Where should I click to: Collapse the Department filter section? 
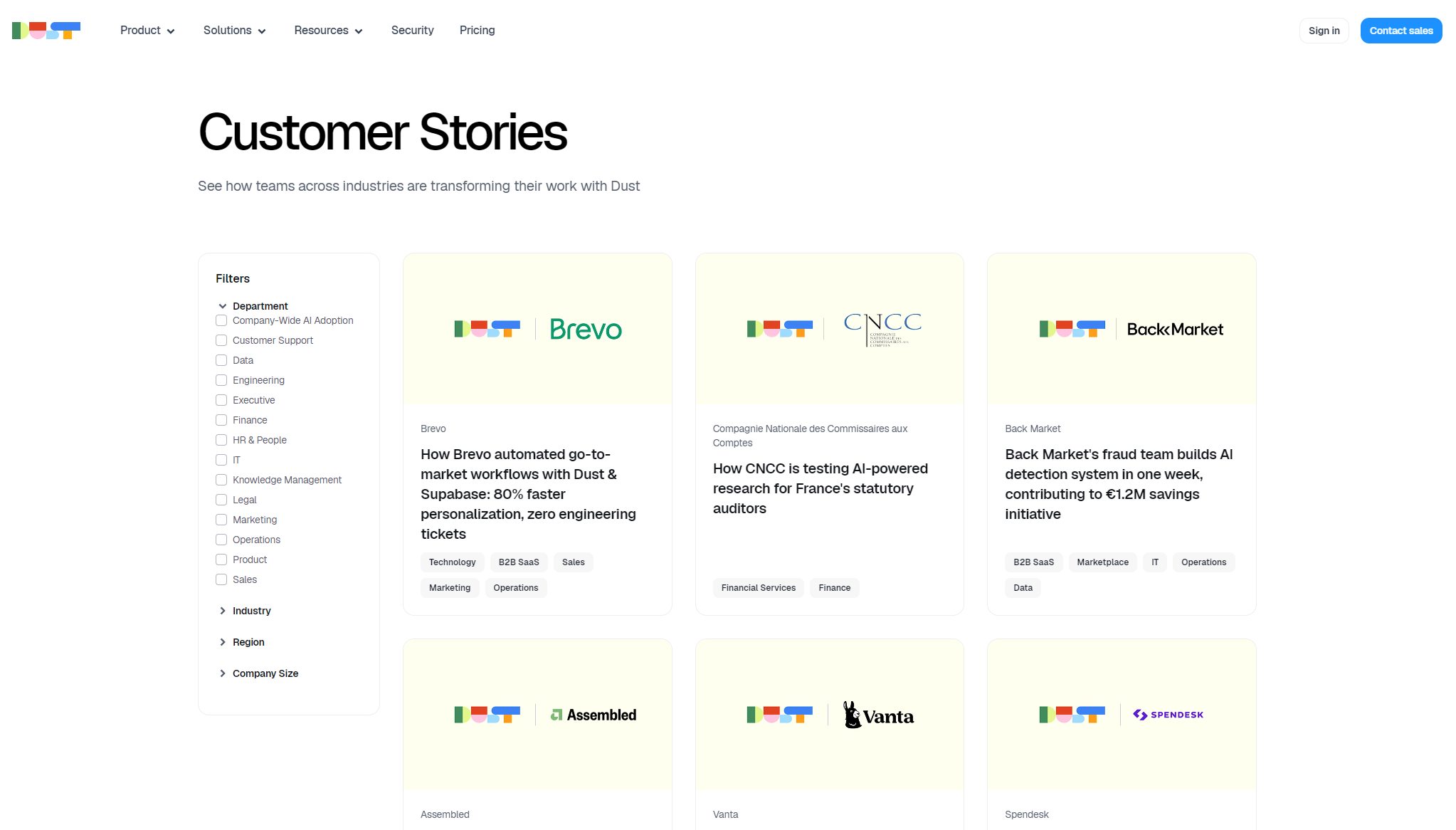click(x=259, y=306)
